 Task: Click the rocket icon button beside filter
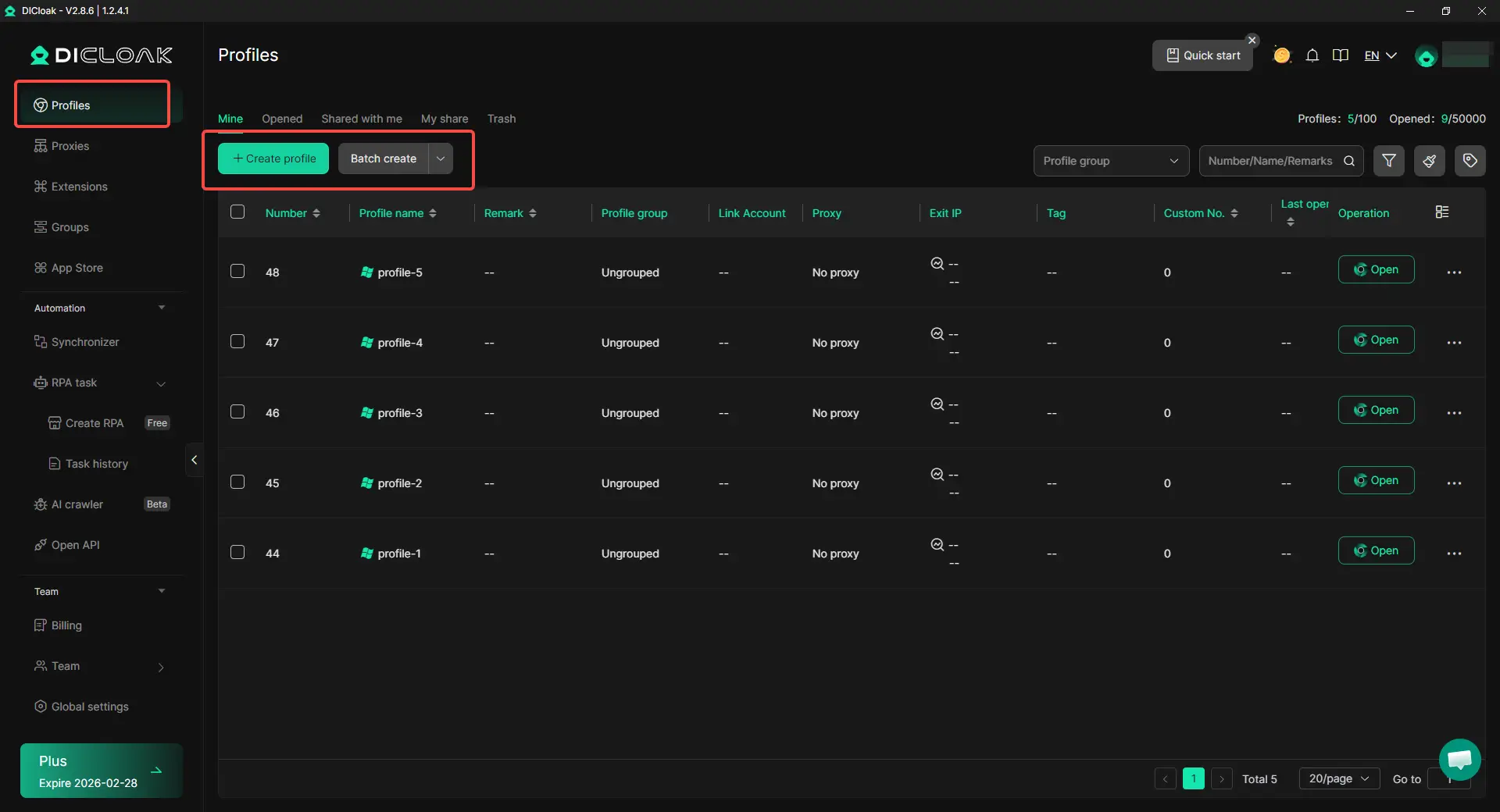(x=1429, y=161)
